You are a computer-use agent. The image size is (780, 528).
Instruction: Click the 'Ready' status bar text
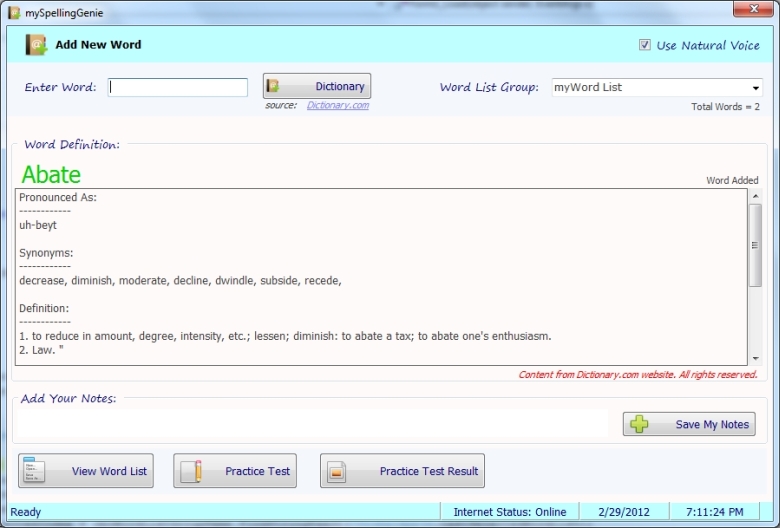[x=25, y=512]
